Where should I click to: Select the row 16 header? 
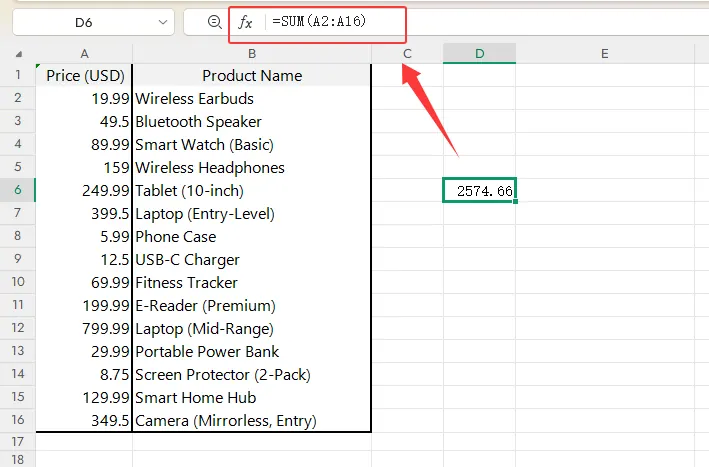click(18, 420)
